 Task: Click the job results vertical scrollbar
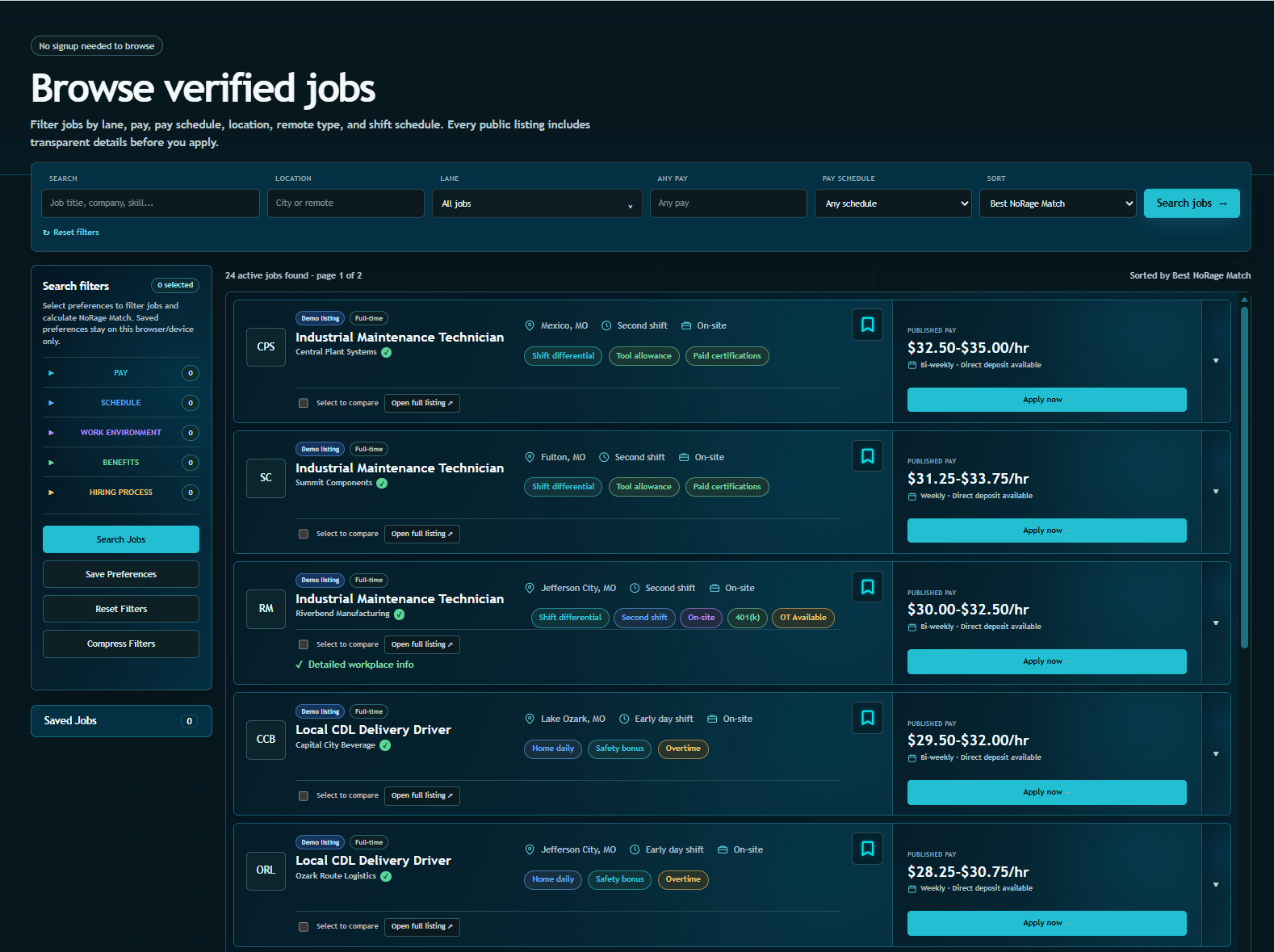(x=1244, y=476)
